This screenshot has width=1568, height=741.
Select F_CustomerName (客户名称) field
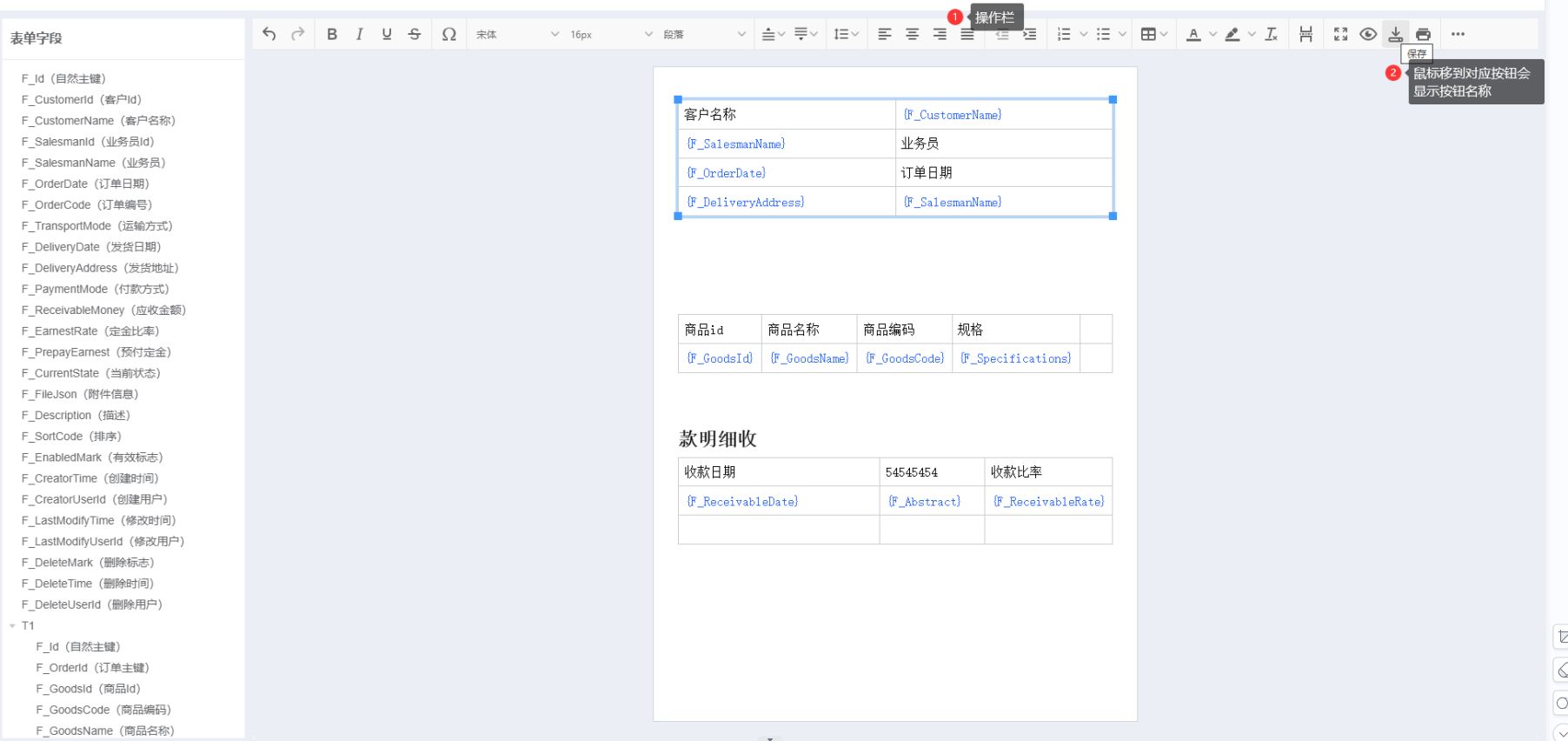98,121
